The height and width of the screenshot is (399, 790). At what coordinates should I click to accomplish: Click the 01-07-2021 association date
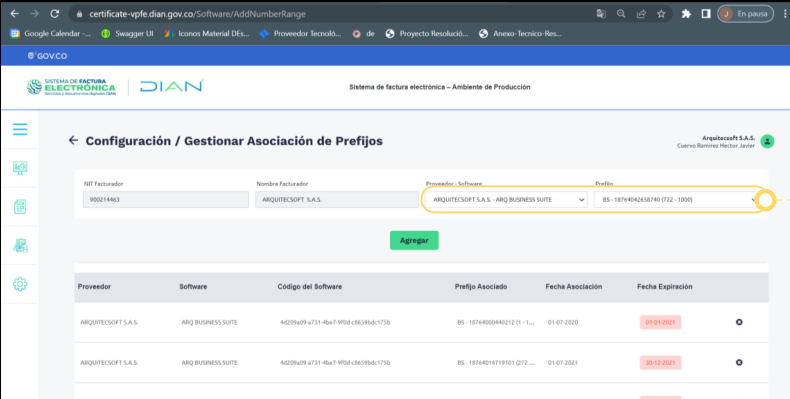point(563,363)
